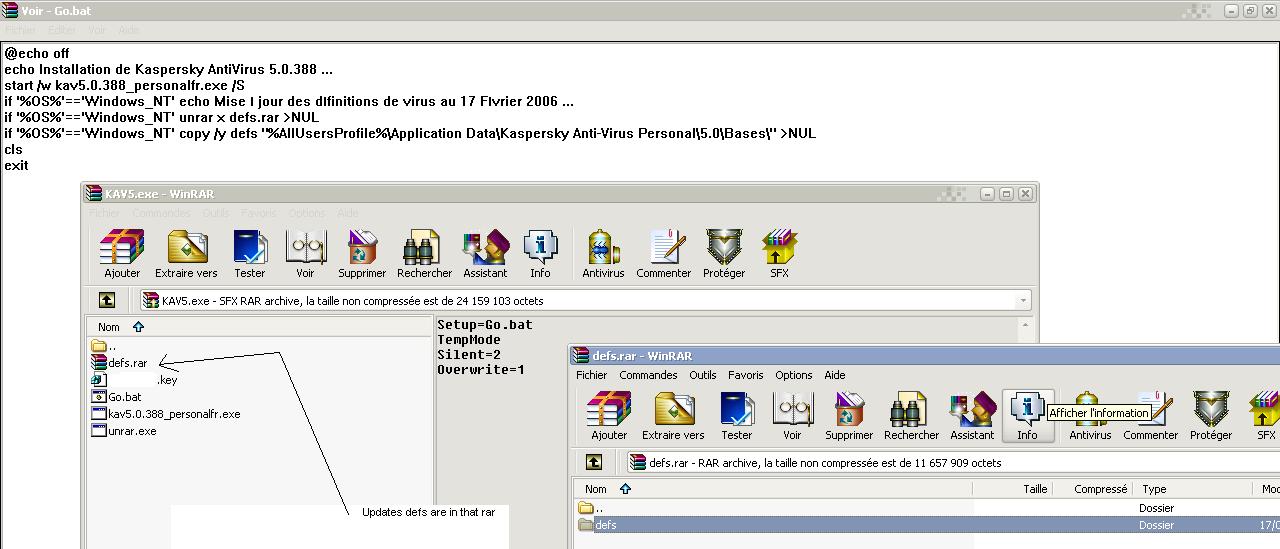Select kav5.0.388_personalfr.exe in the file list
The width and height of the screenshot is (1280, 549).
(x=166, y=414)
